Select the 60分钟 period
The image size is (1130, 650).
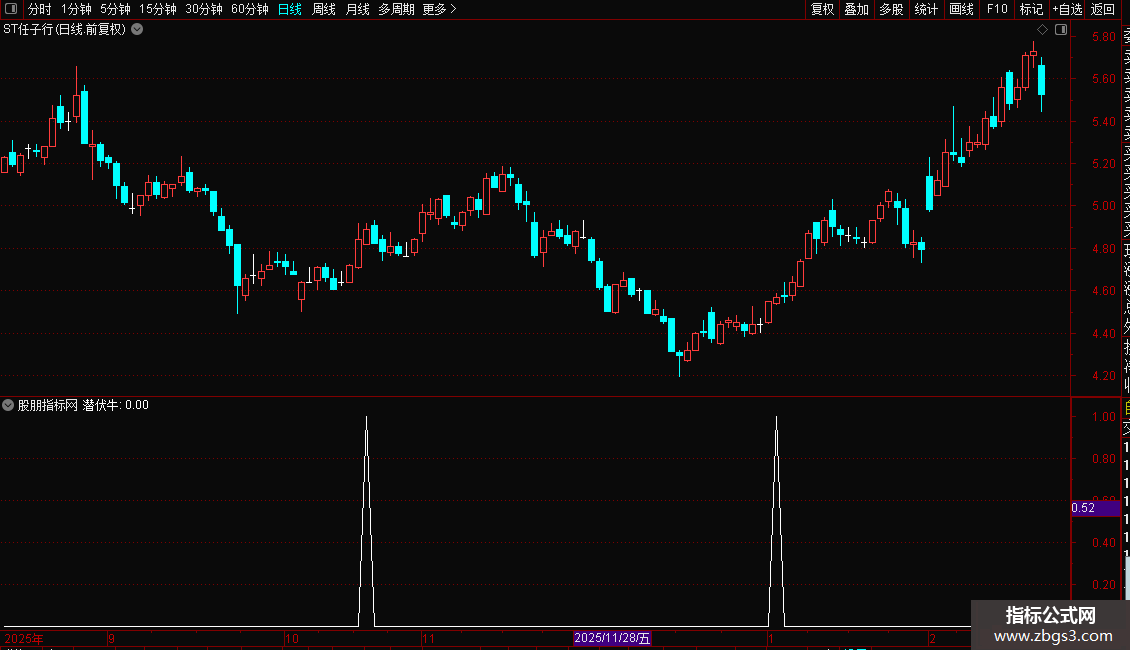pyautogui.click(x=250, y=9)
